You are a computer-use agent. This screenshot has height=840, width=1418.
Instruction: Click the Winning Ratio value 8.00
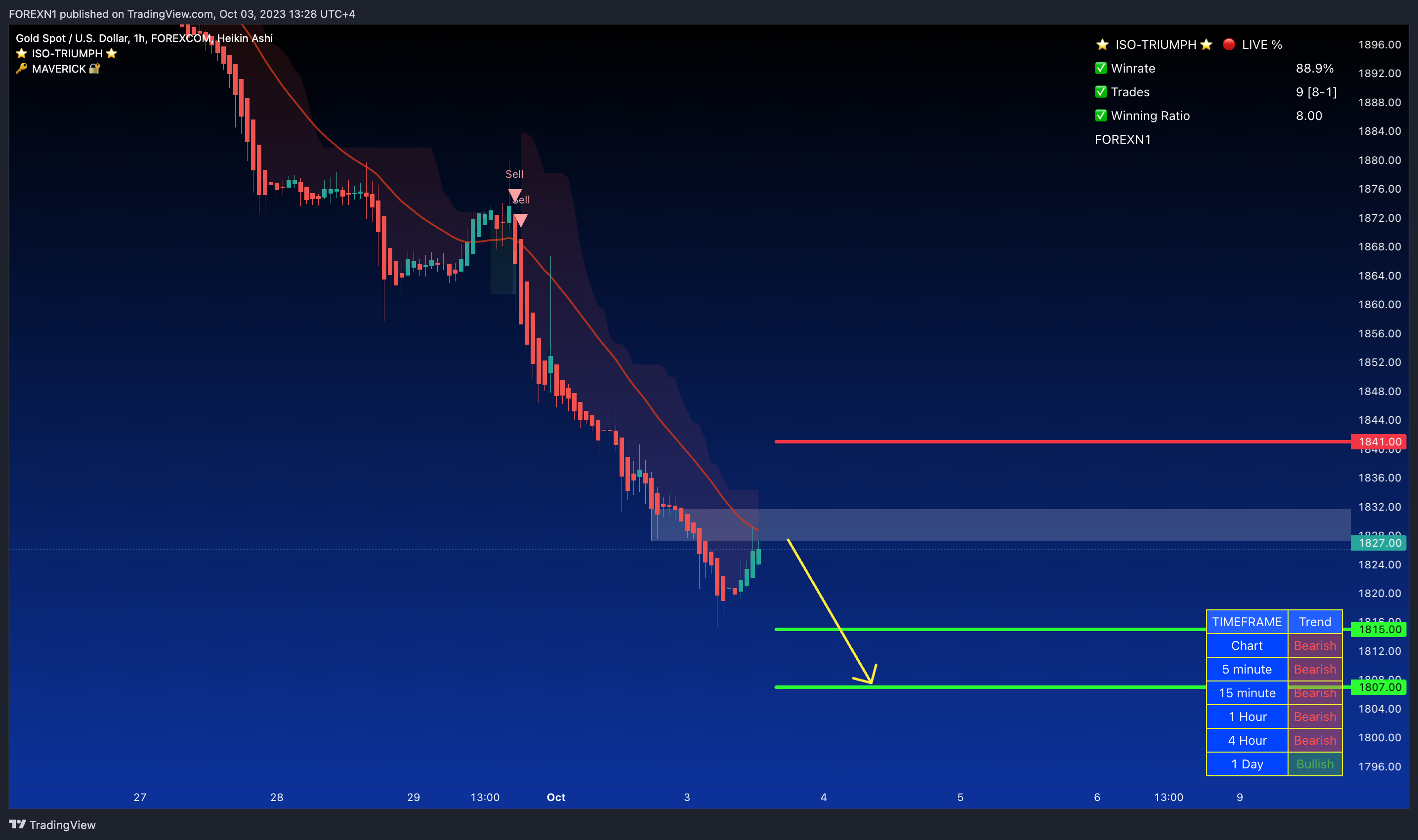point(1309,116)
